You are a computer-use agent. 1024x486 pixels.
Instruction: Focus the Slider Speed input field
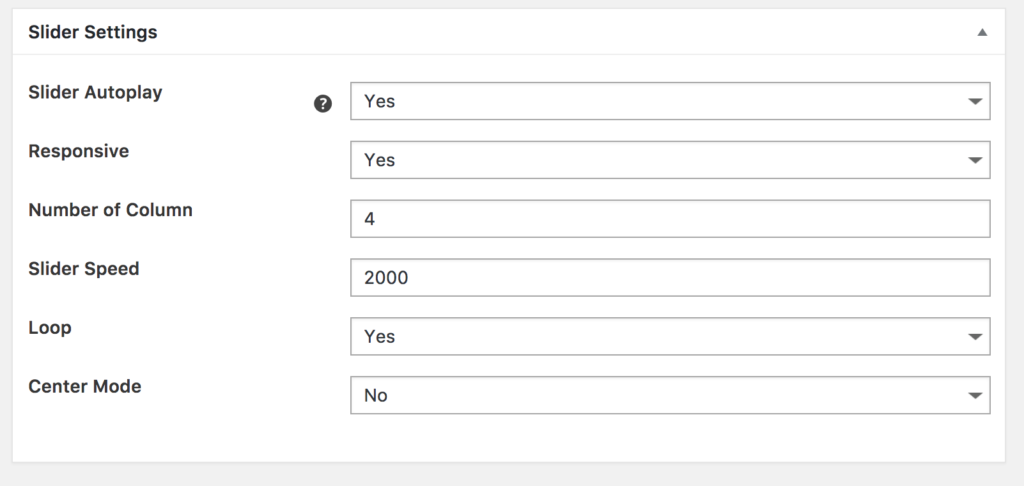670,278
